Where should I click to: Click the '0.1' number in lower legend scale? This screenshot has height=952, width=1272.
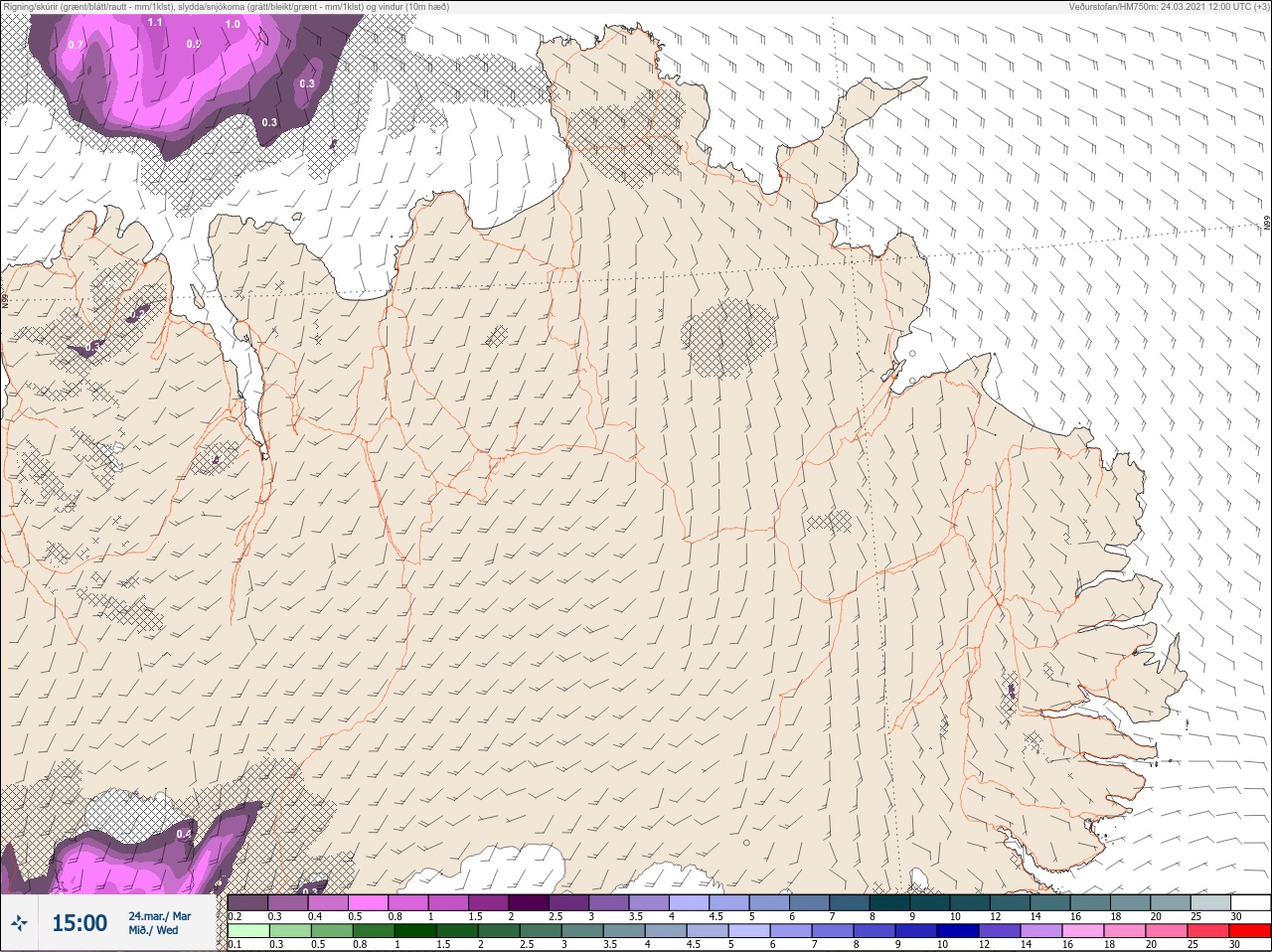pyautogui.click(x=235, y=944)
